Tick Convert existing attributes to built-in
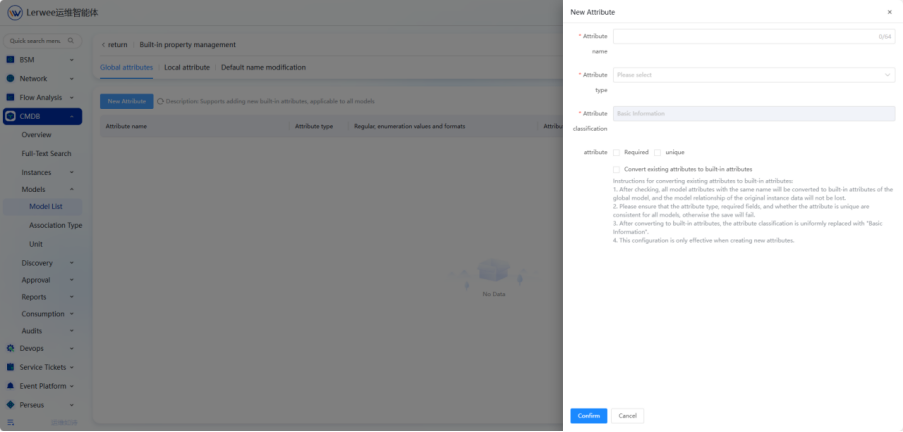The width and height of the screenshot is (903, 432). 617,170
